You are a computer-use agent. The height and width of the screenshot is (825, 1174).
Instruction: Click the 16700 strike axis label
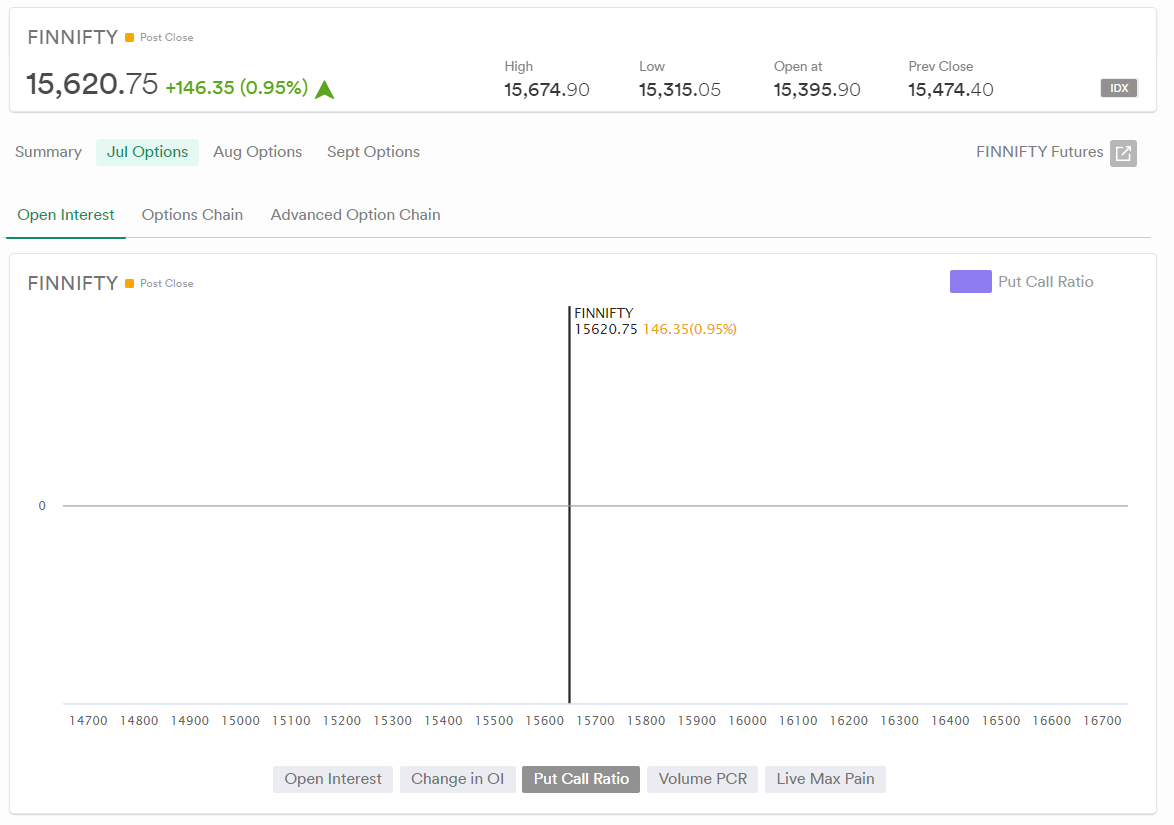1102,721
